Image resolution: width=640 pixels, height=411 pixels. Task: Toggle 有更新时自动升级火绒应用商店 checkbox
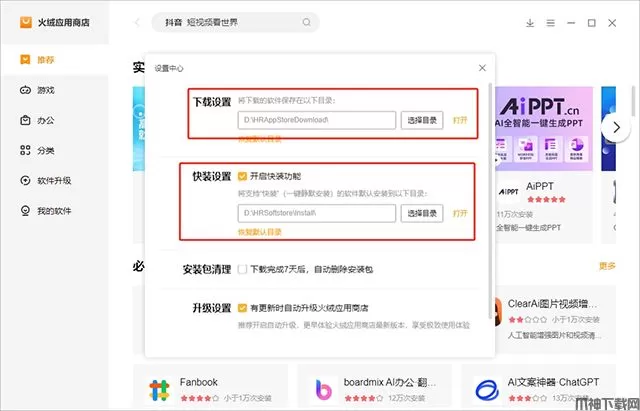pyautogui.click(x=242, y=307)
